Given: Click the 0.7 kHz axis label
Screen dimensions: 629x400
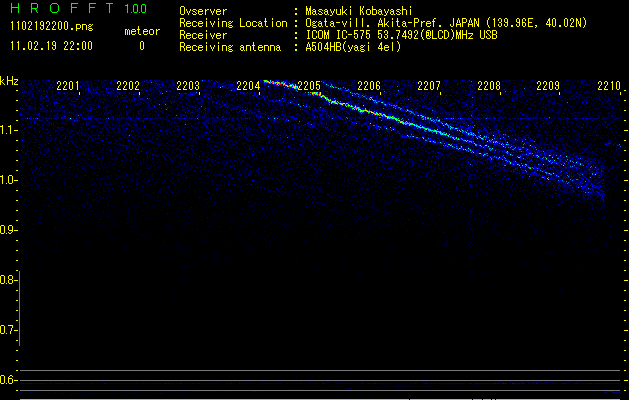Looking at the screenshot, I should [x=8, y=330].
